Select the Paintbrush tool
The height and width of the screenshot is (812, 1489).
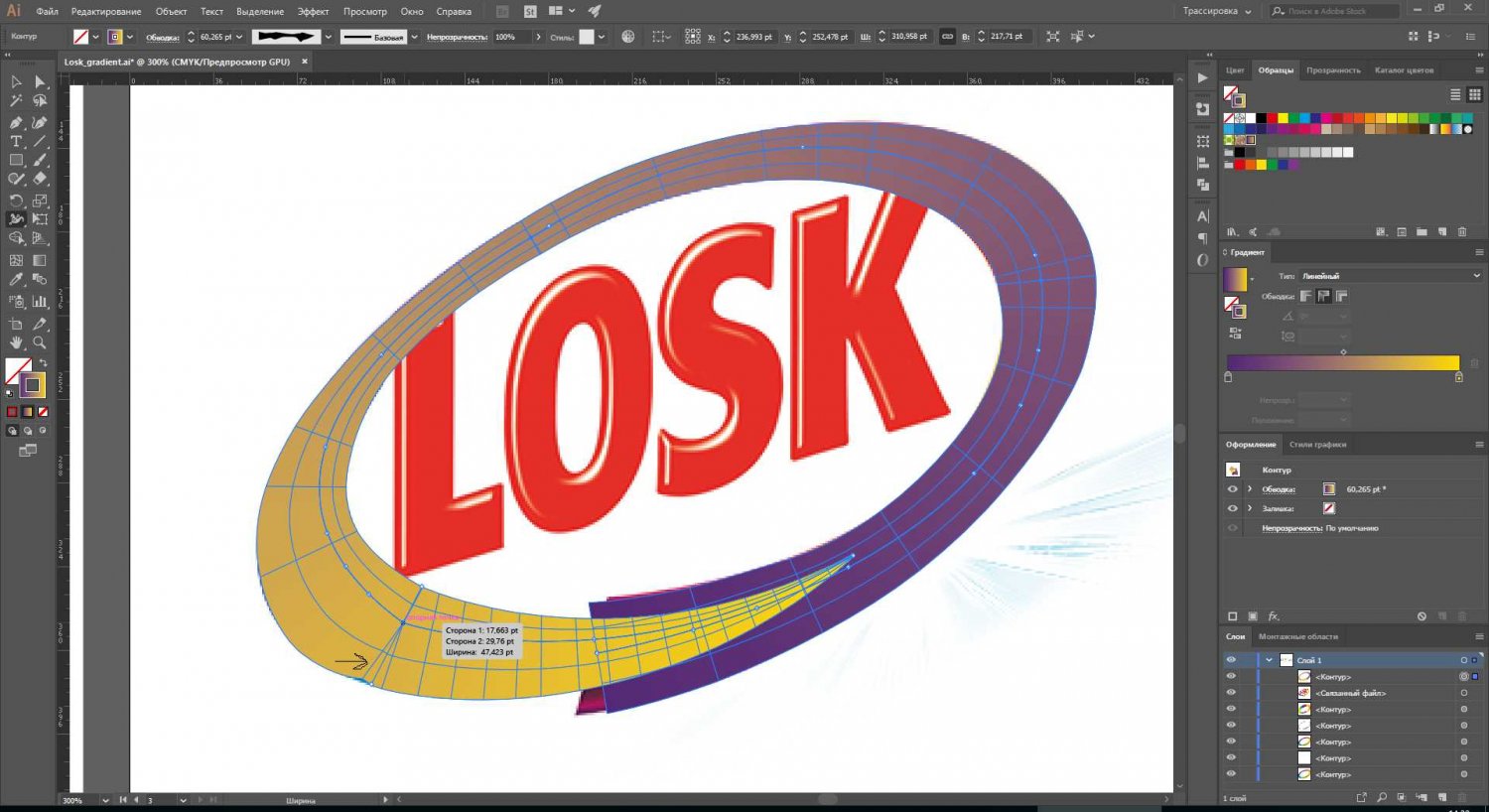40,161
